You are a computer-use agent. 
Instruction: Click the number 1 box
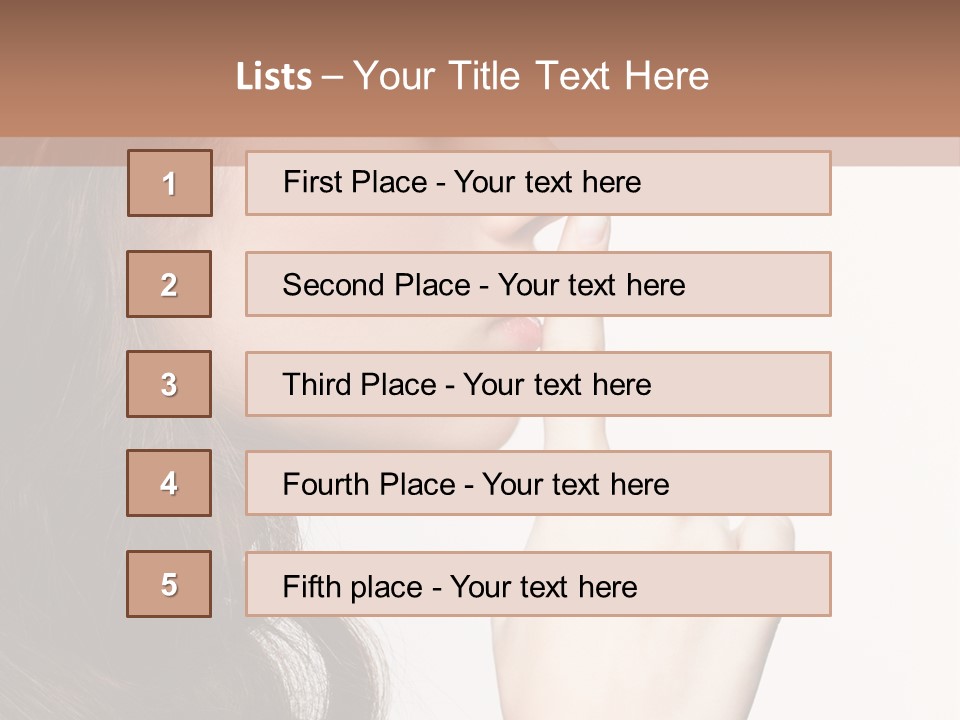[169, 183]
